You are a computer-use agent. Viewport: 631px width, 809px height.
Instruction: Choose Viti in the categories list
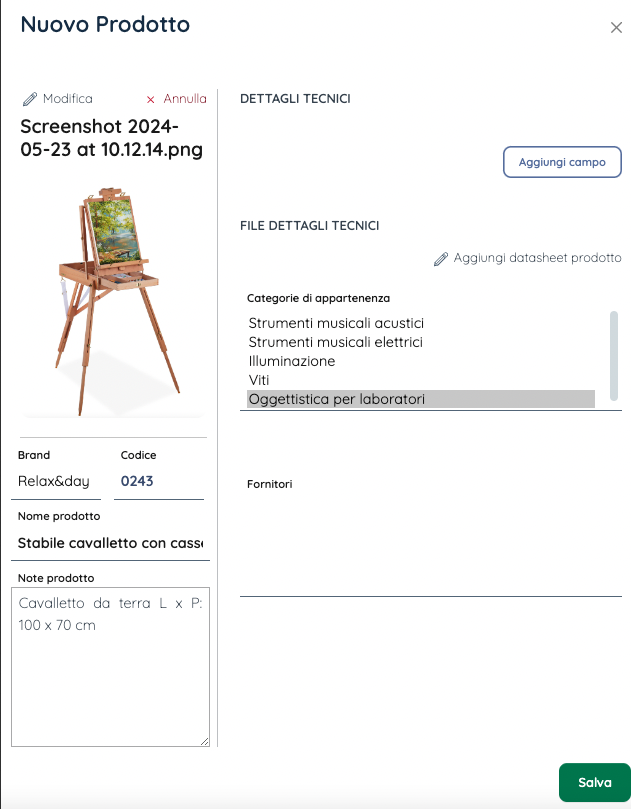tap(259, 380)
